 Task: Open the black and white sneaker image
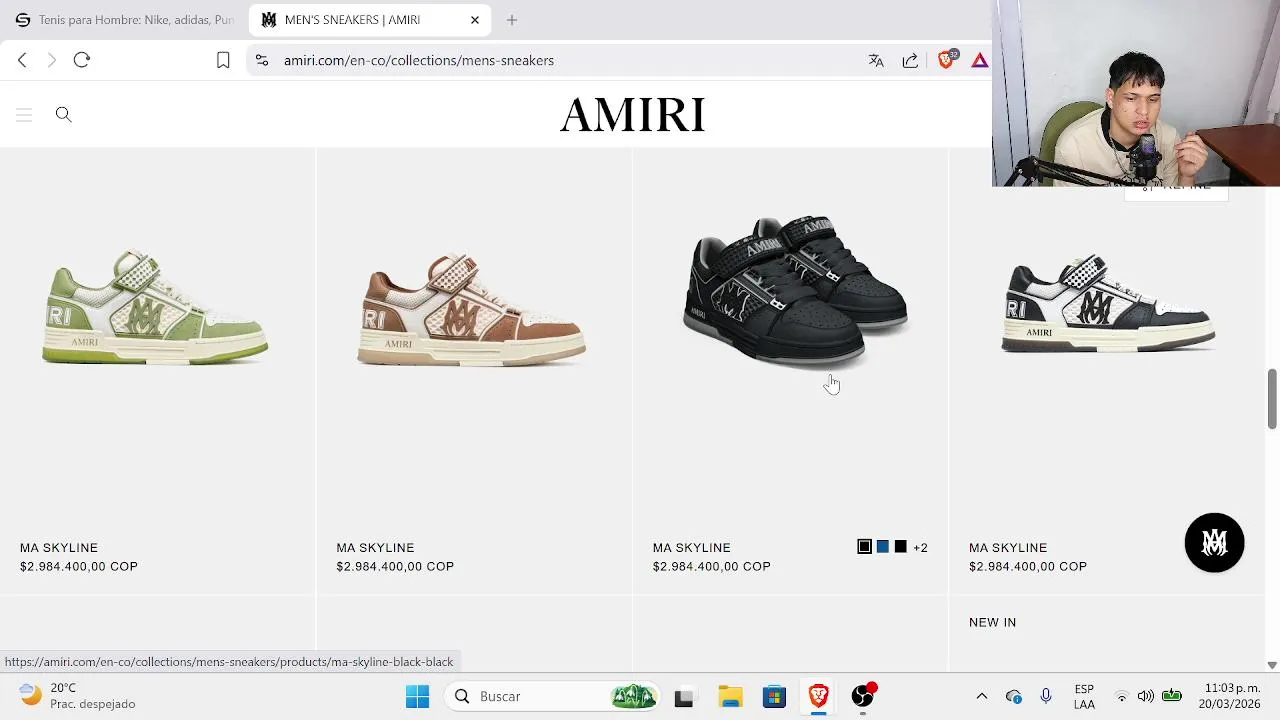(1108, 303)
